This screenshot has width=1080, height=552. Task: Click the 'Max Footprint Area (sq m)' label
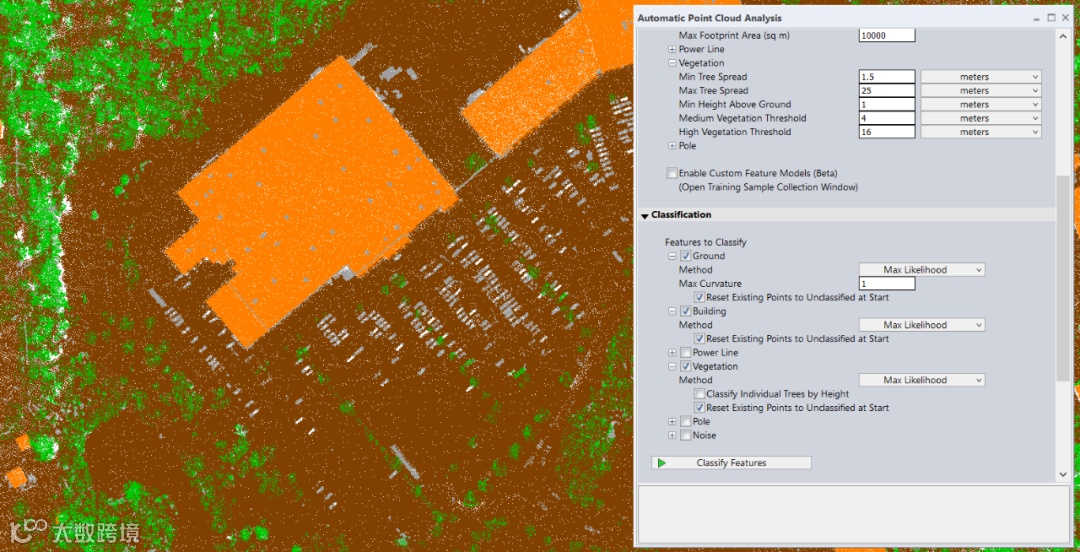point(734,35)
